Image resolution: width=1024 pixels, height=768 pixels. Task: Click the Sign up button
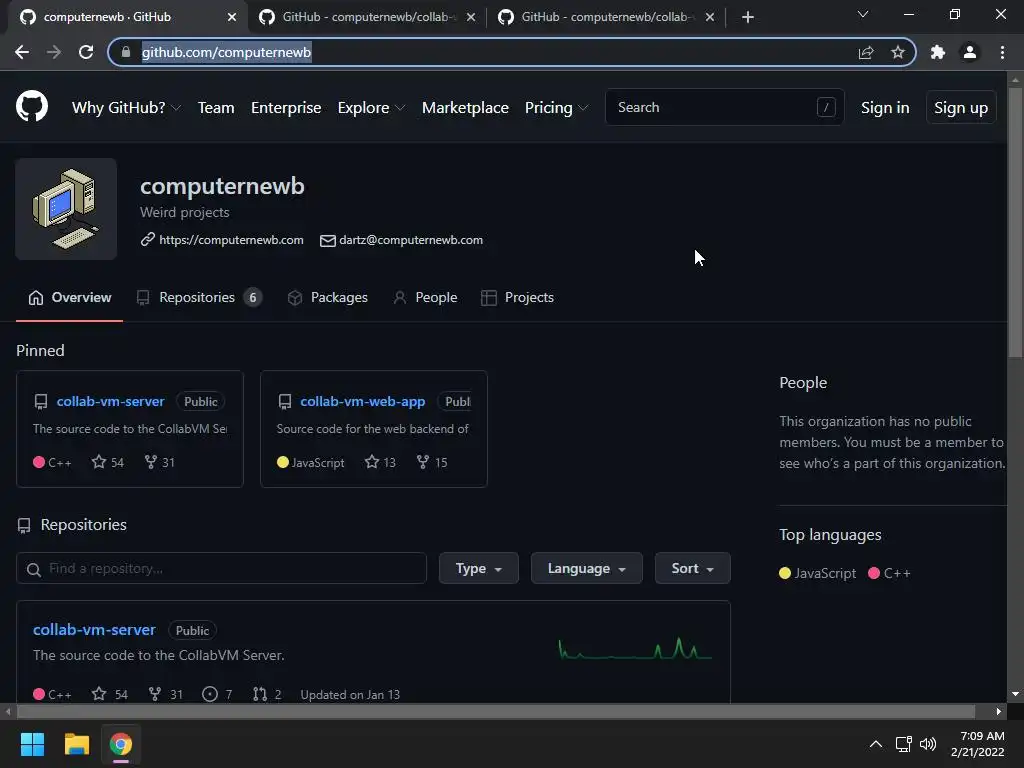coord(961,108)
